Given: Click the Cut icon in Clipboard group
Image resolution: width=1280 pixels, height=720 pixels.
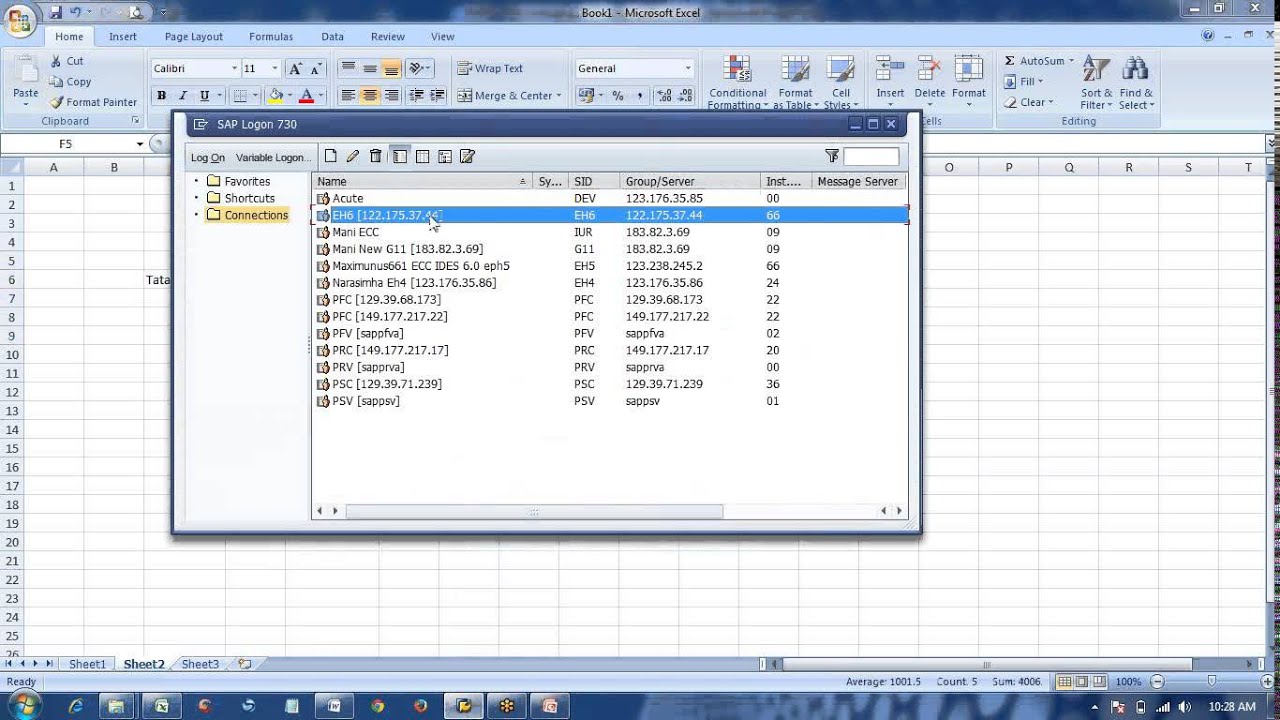Looking at the screenshot, I should pos(54,61).
